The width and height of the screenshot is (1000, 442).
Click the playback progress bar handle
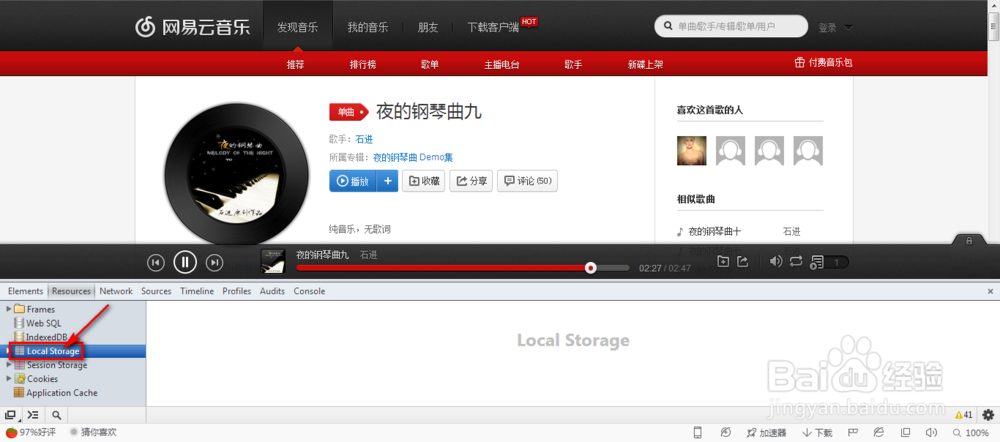(591, 268)
